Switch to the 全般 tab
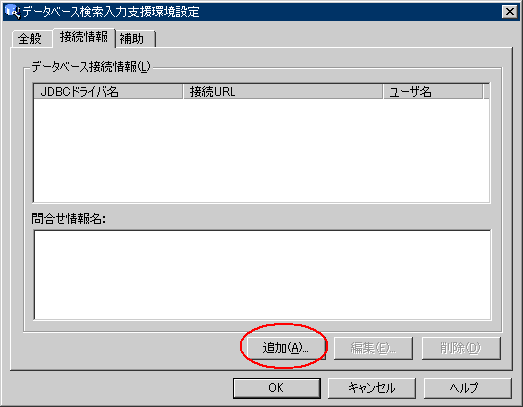Screen dimensions: 523x407 pyautogui.click(x=31, y=38)
